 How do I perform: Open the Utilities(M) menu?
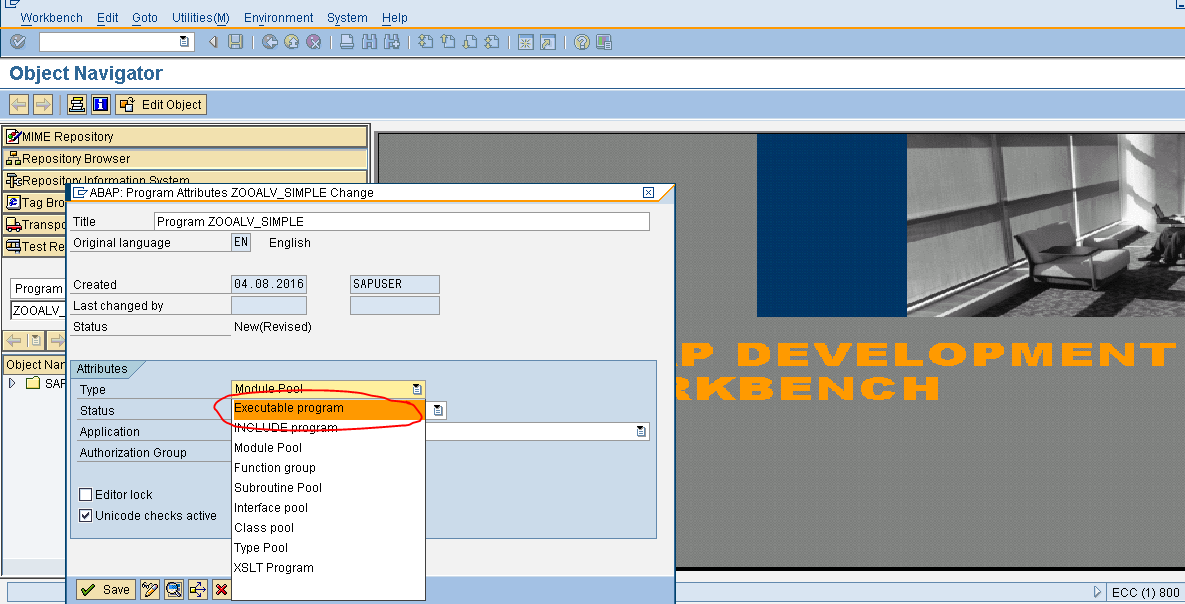click(200, 17)
